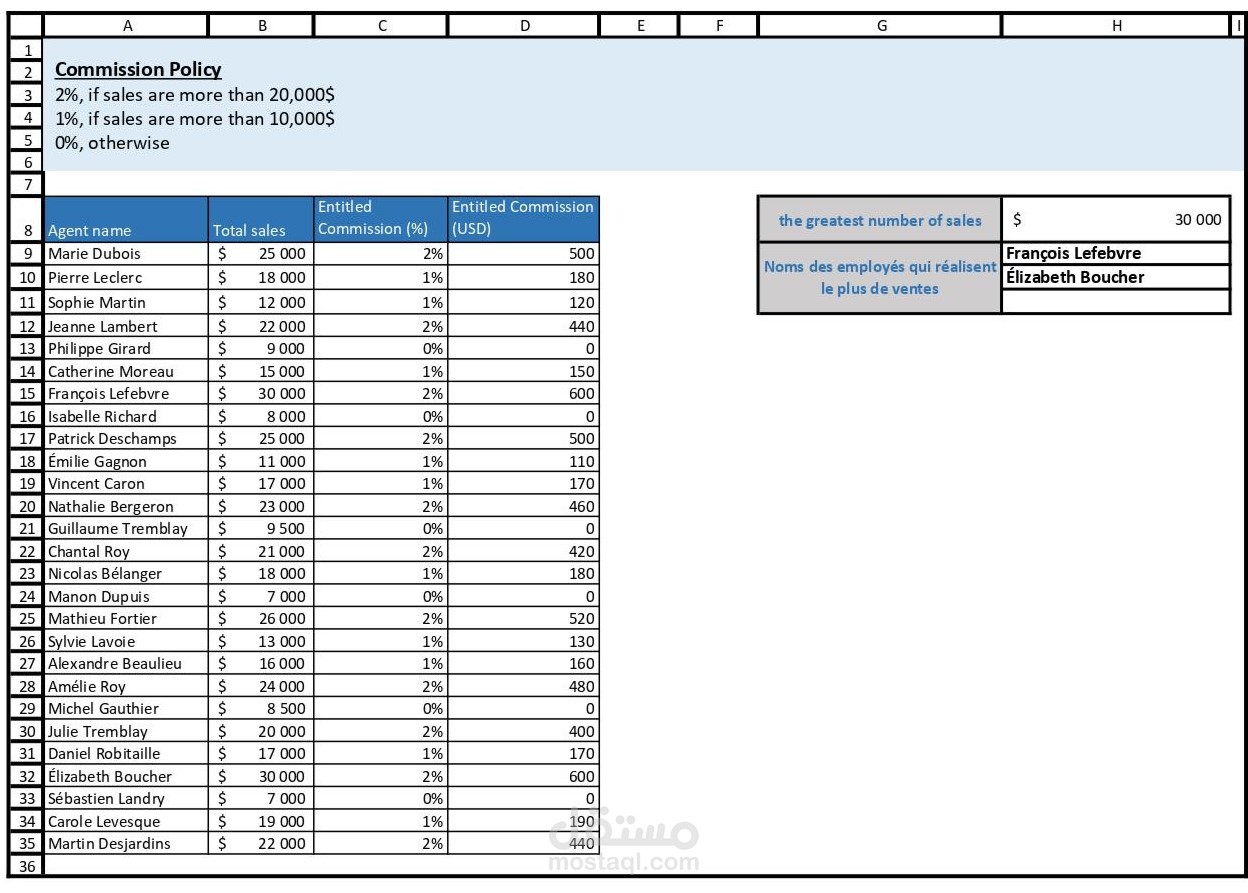Select the Chantal Roy cell

click(x=127, y=551)
